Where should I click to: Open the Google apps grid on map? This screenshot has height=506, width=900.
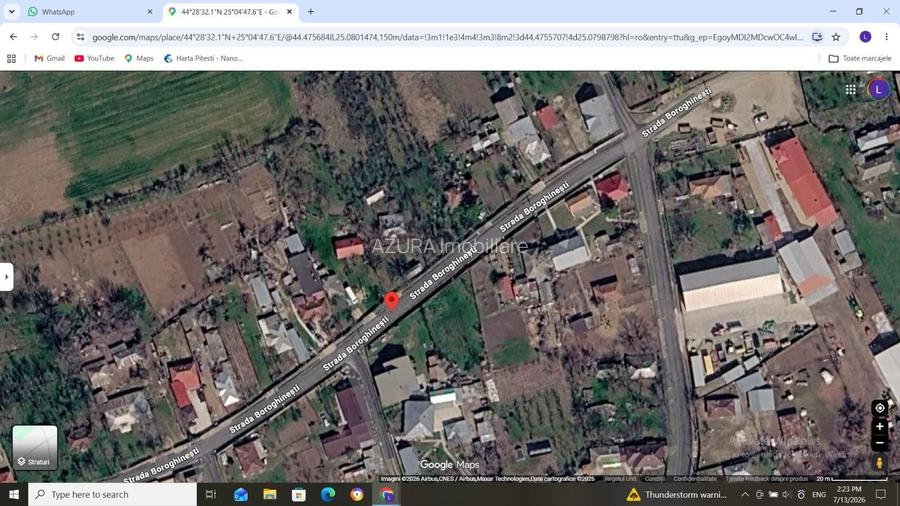pyautogui.click(x=851, y=89)
